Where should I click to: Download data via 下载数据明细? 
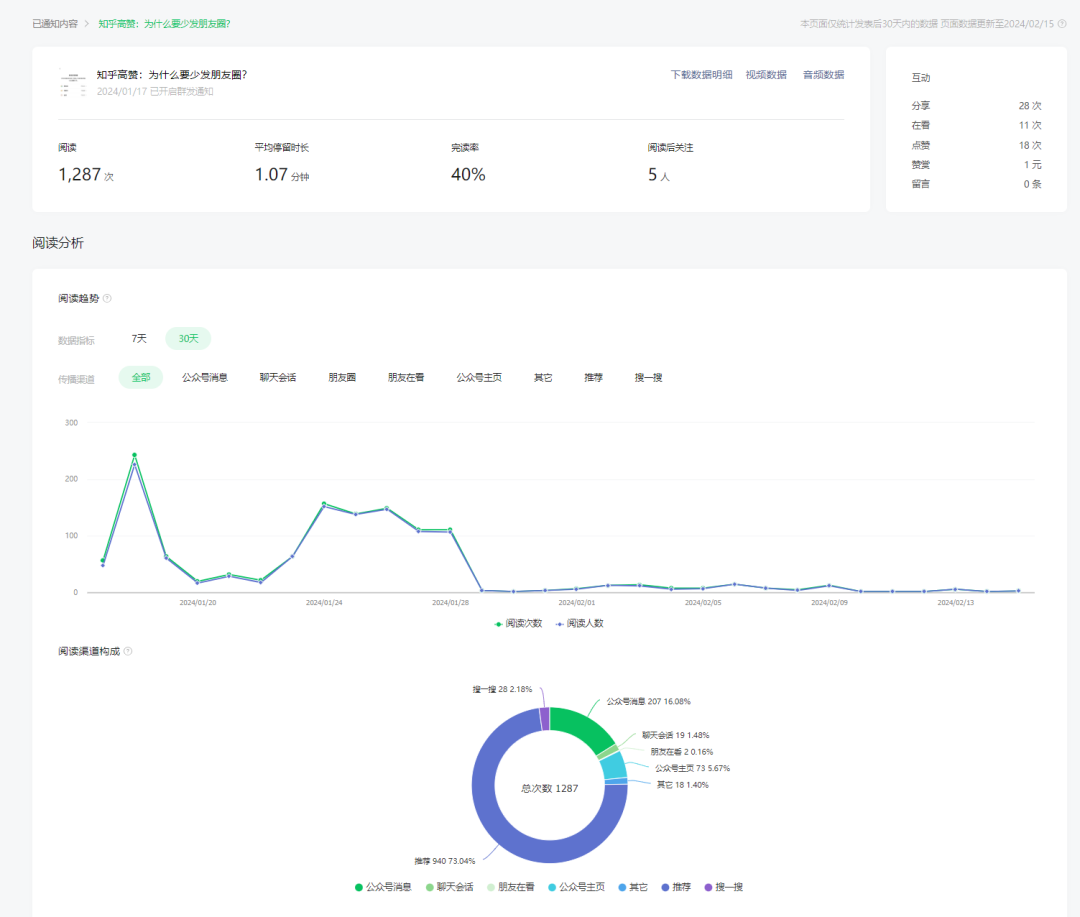pyautogui.click(x=701, y=74)
